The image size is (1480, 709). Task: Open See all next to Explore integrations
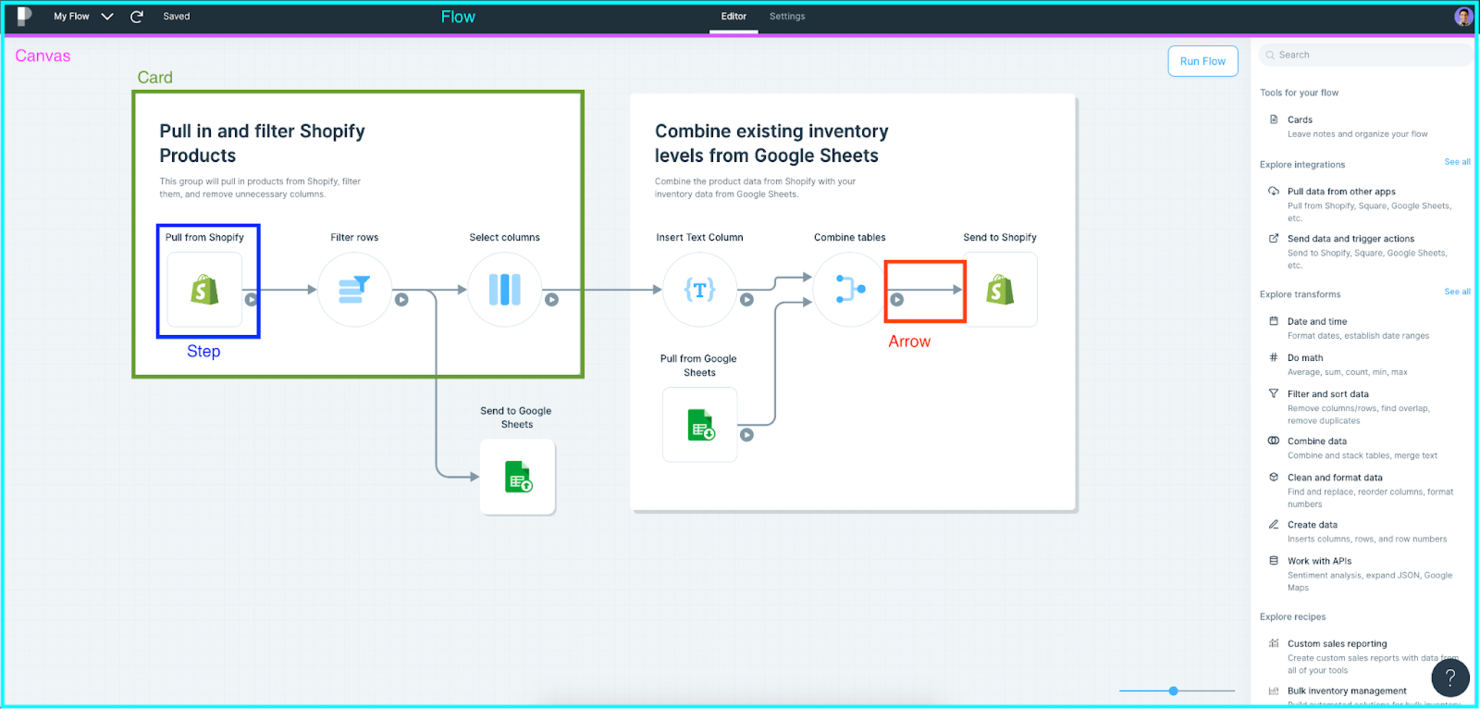pyautogui.click(x=1457, y=161)
